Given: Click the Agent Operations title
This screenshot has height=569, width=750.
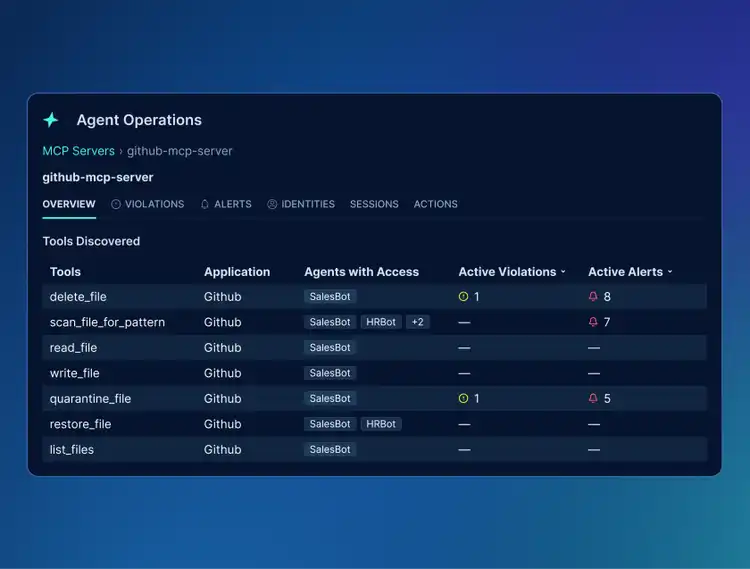Looking at the screenshot, I should pyautogui.click(x=139, y=120).
